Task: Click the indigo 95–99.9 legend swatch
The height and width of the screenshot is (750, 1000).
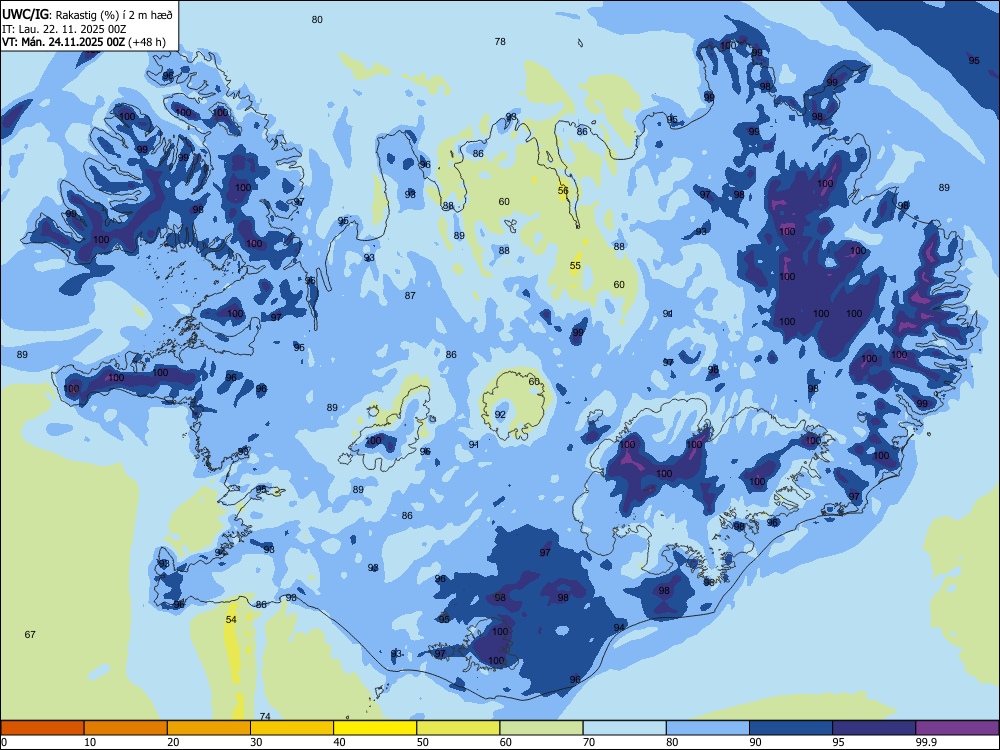Action: click(x=874, y=728)
